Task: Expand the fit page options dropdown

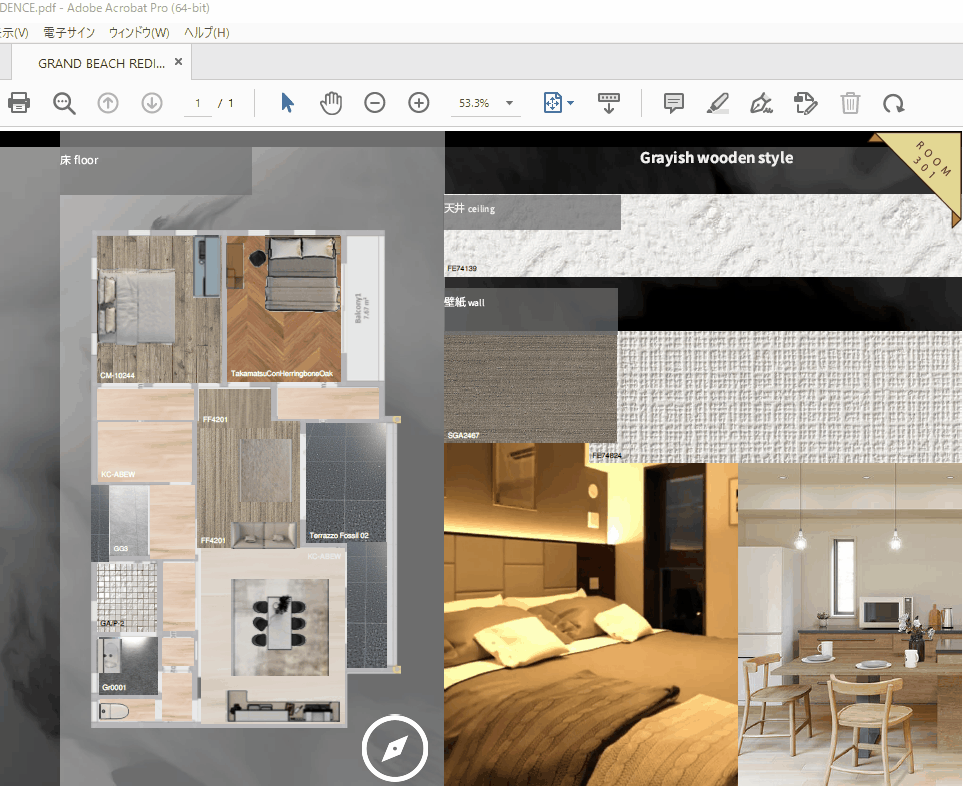Action: coord(570,103)
